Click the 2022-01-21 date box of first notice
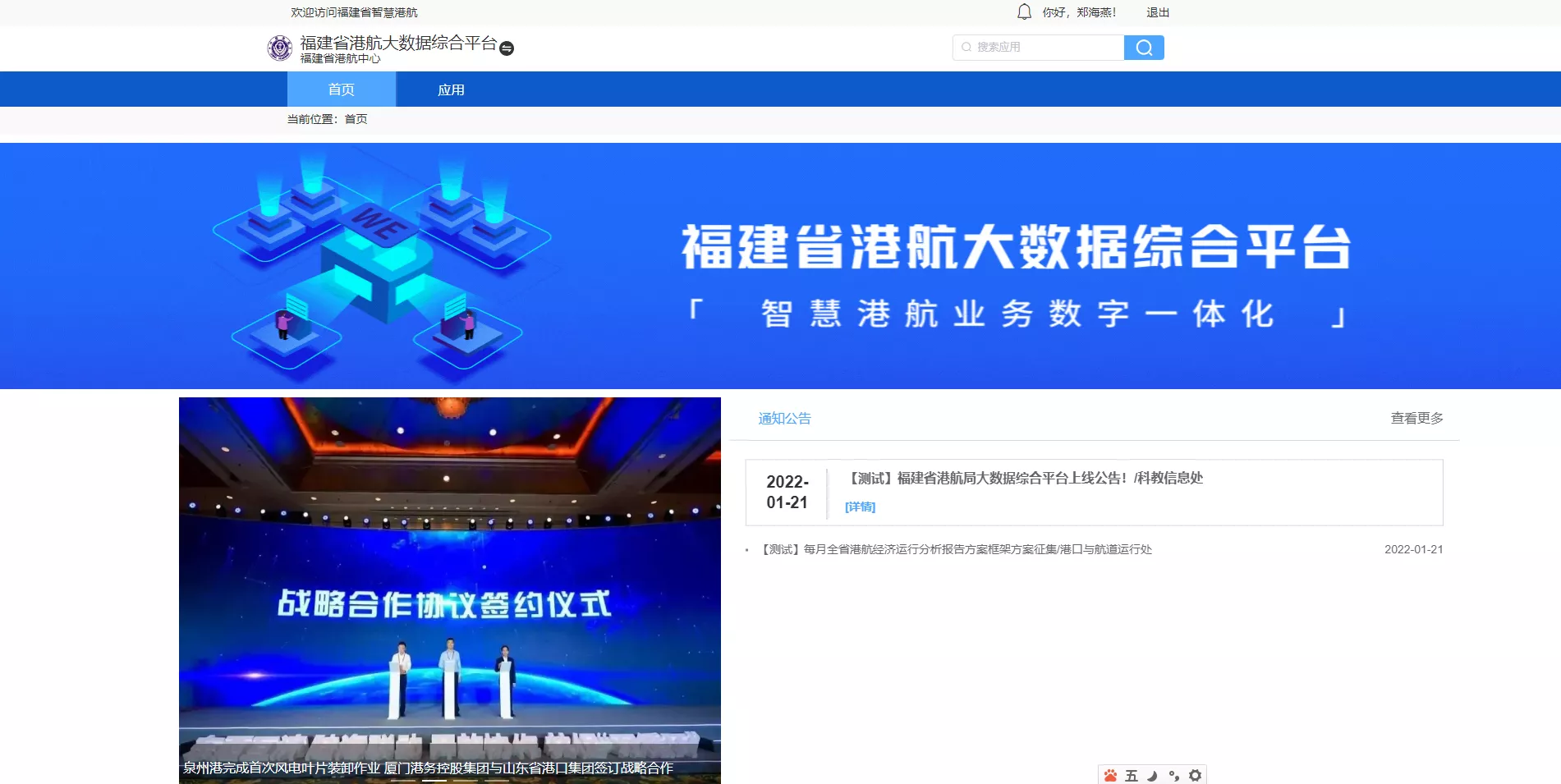The height and width of the screenshot is (784, 1561). coord(787,492)
